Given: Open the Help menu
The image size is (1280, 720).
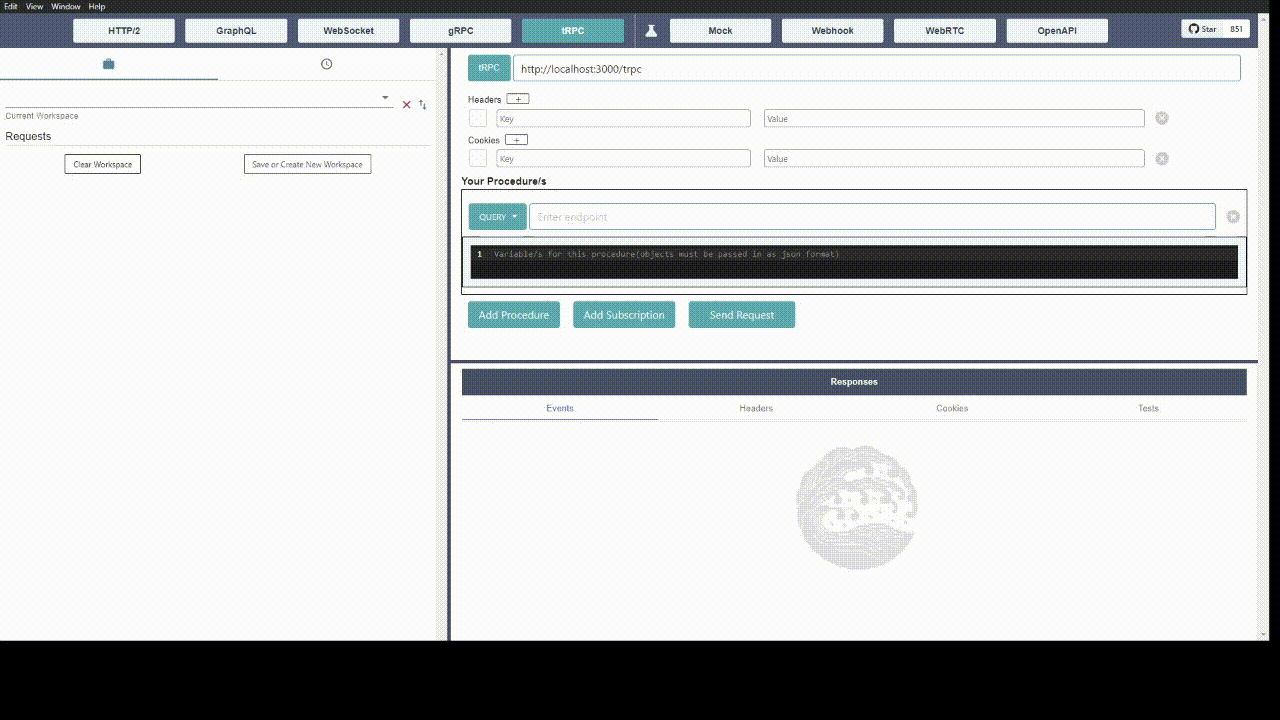Looking at the screenshot, I should [97, 6].
